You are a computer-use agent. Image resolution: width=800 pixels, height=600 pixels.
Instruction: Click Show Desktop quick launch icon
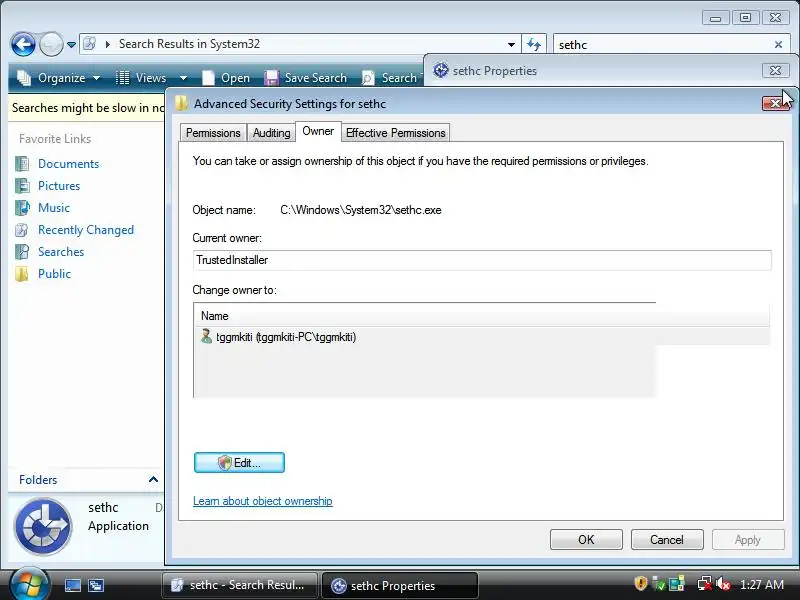click(73, 585)
